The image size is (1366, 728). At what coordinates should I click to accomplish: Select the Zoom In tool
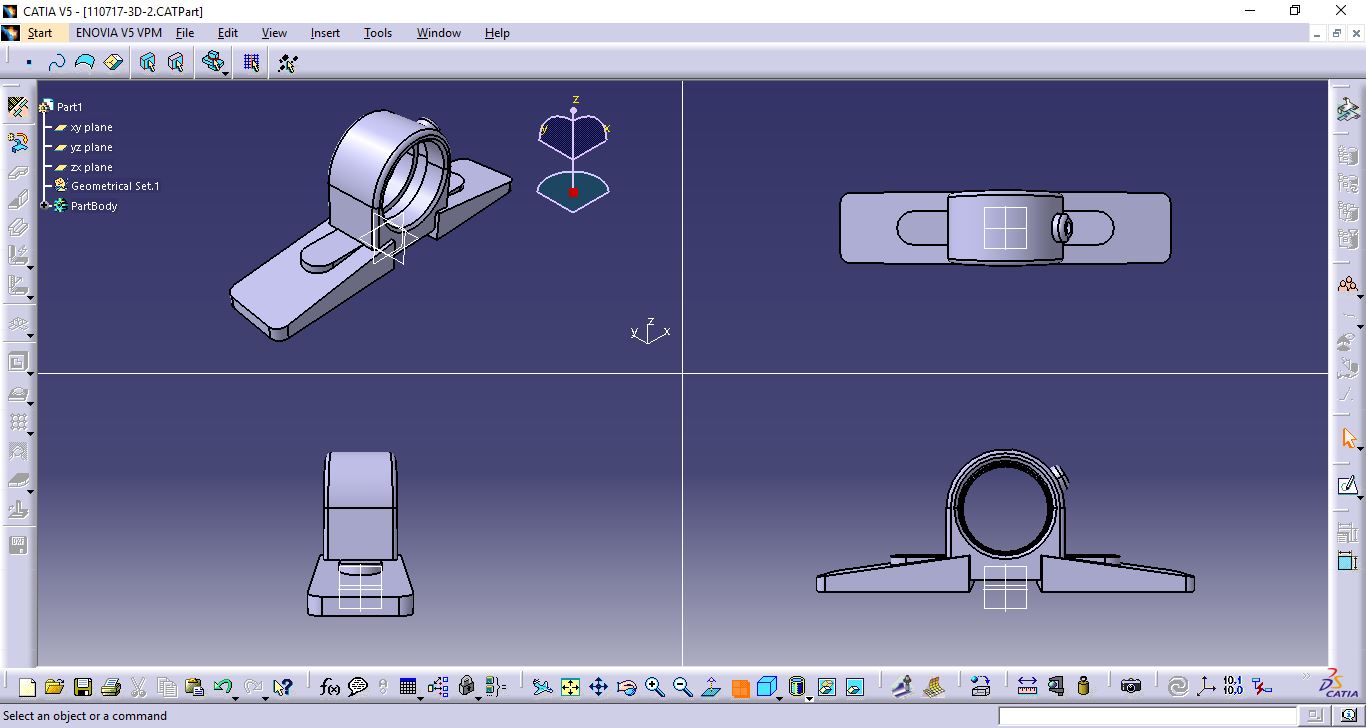click(x=655, y=687)
